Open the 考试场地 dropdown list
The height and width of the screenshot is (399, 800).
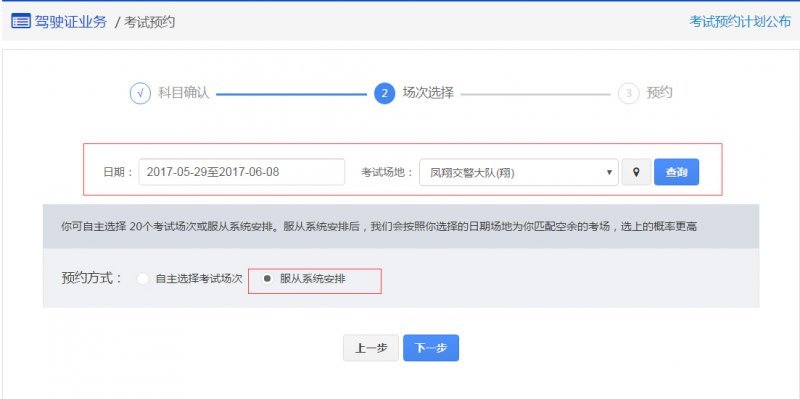click(518, 172)
